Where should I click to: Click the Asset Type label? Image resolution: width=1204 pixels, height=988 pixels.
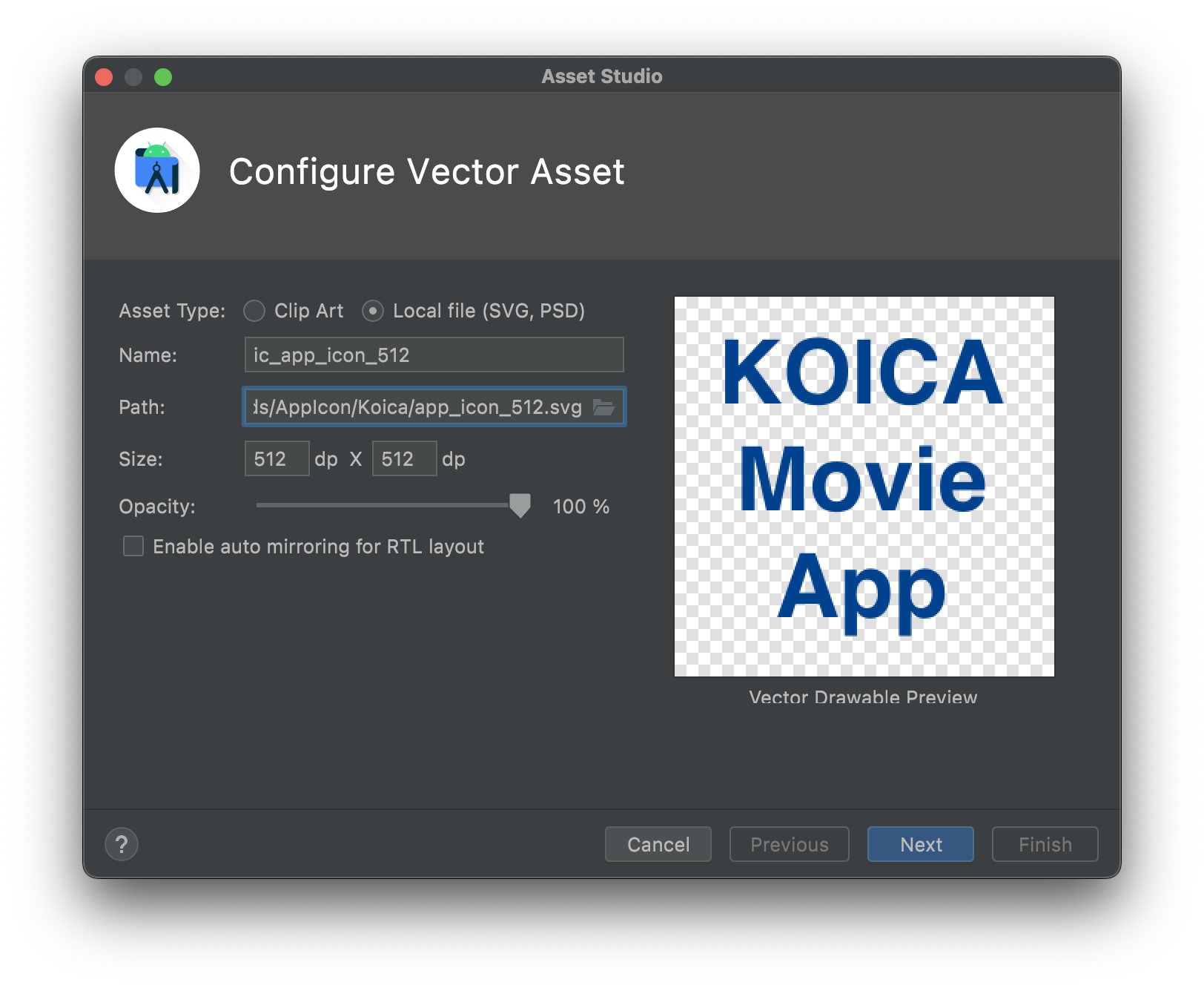point(172,311)
